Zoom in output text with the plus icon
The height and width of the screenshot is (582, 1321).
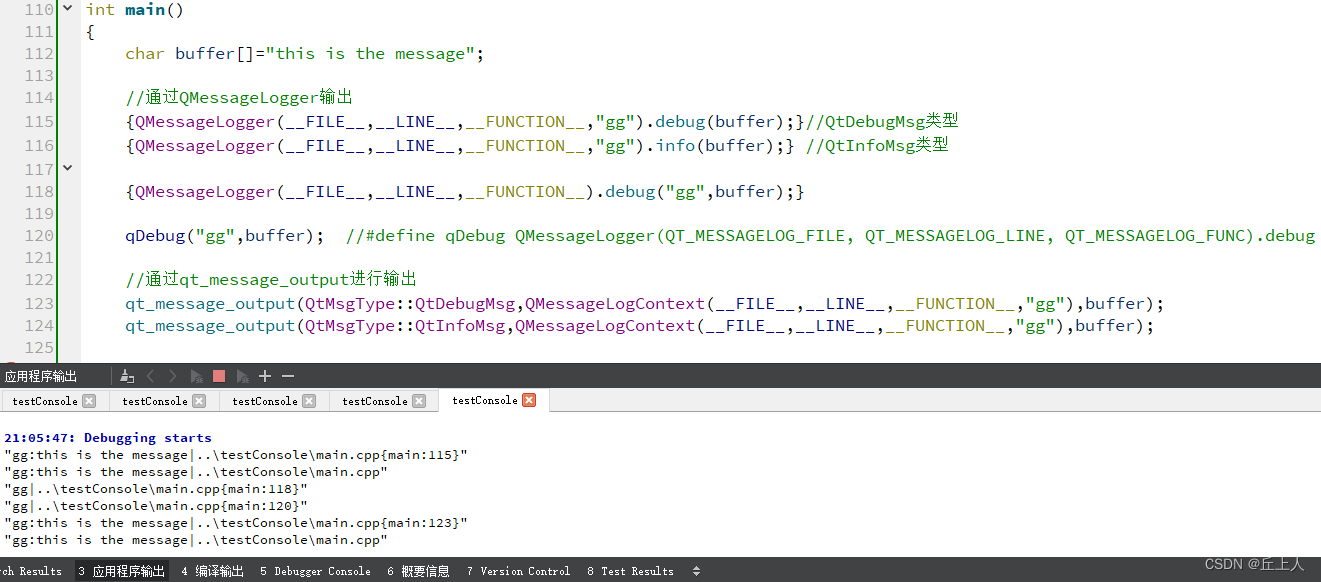coord(264,375)
